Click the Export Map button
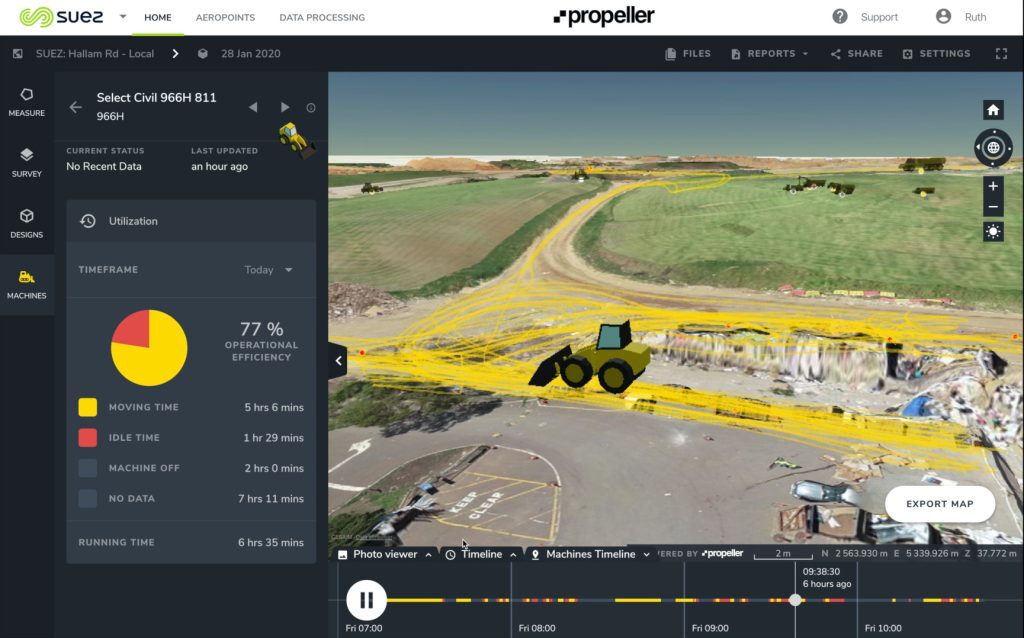The height and width of the screenshot is (638, 1024). (x=938, y=504)
